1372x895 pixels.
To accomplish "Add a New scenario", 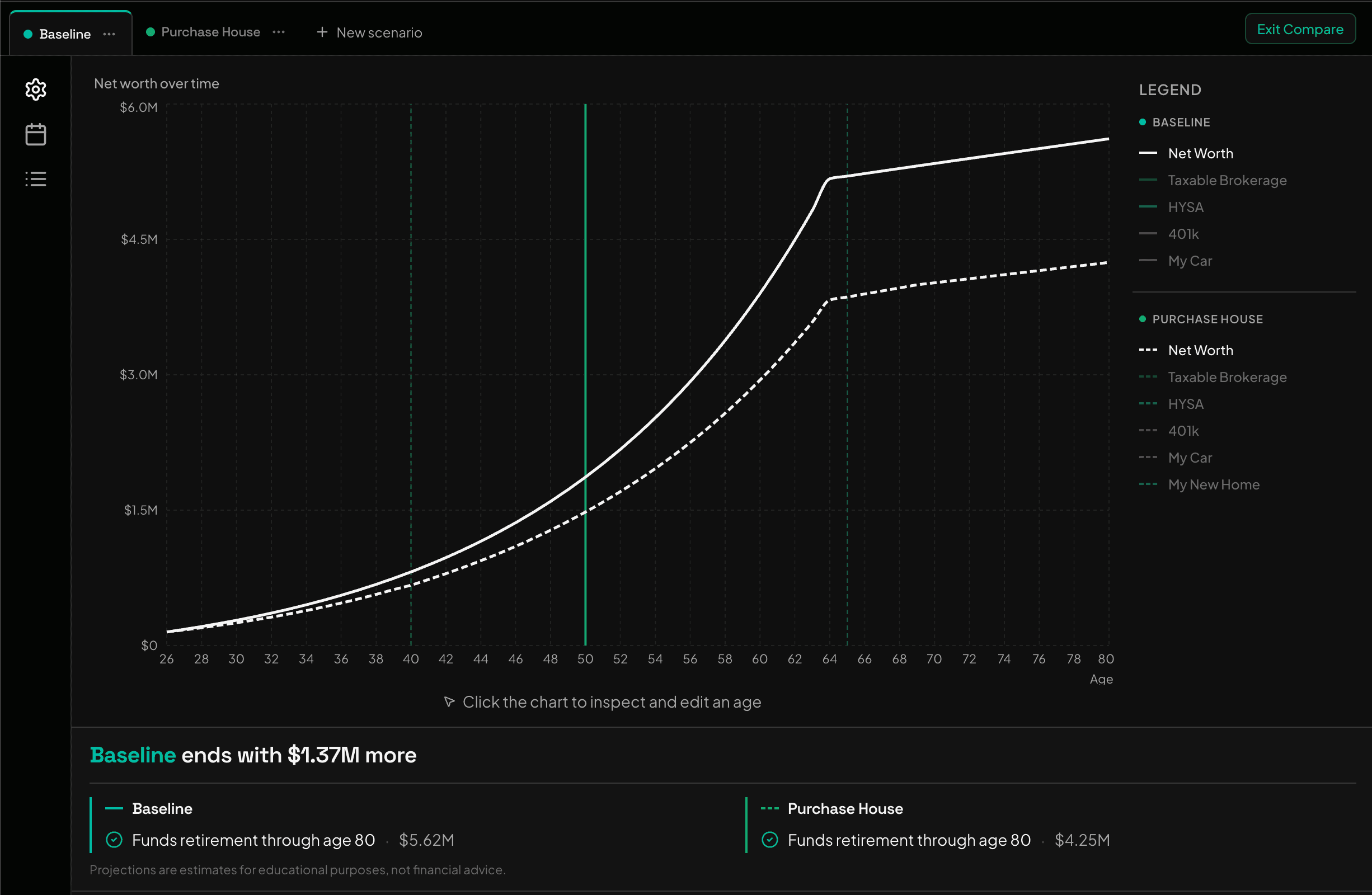I will (369, 33).
